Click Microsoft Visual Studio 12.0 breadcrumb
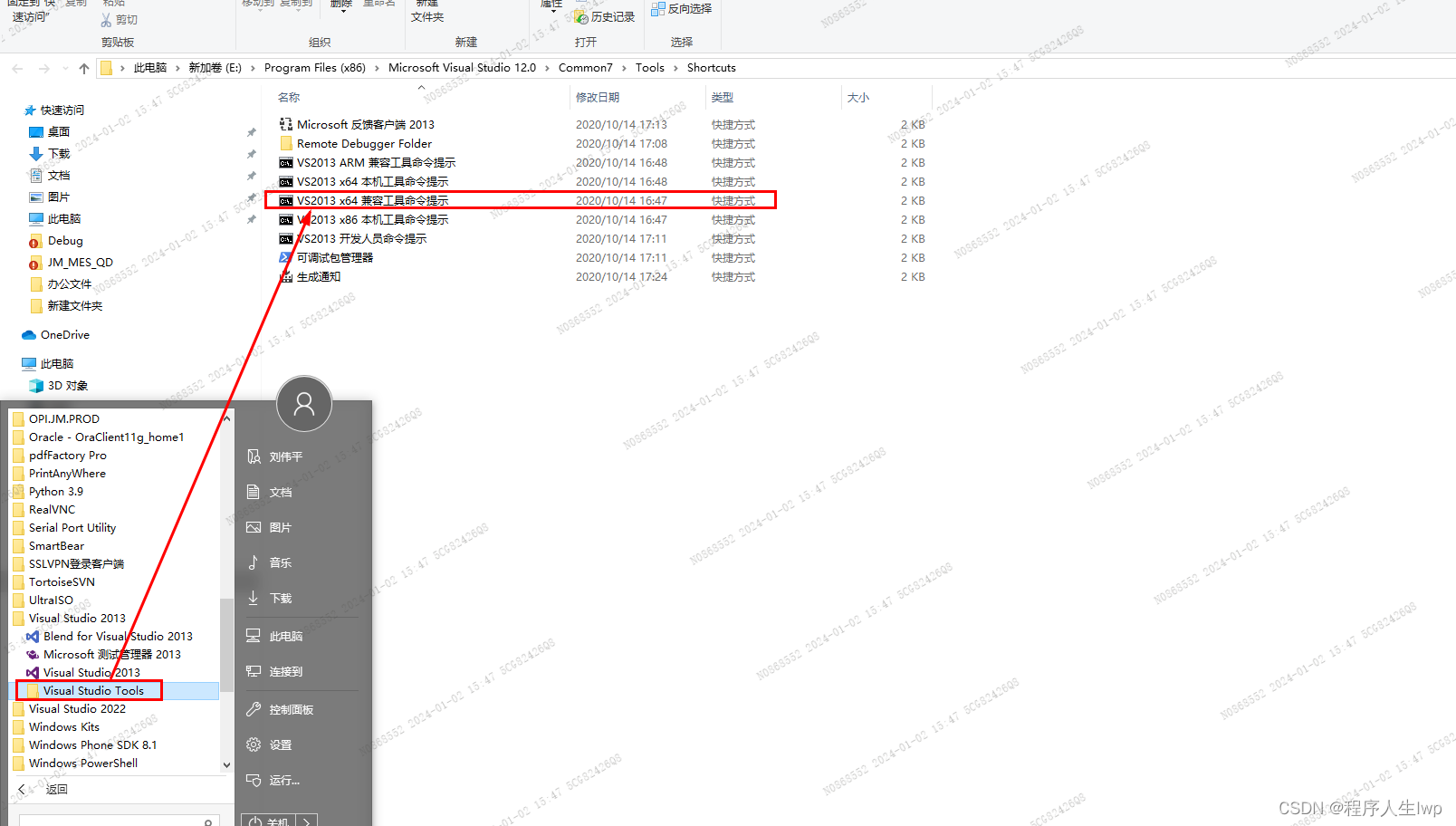The width and height of the screenshot is (1456, 826). [462, 68]
